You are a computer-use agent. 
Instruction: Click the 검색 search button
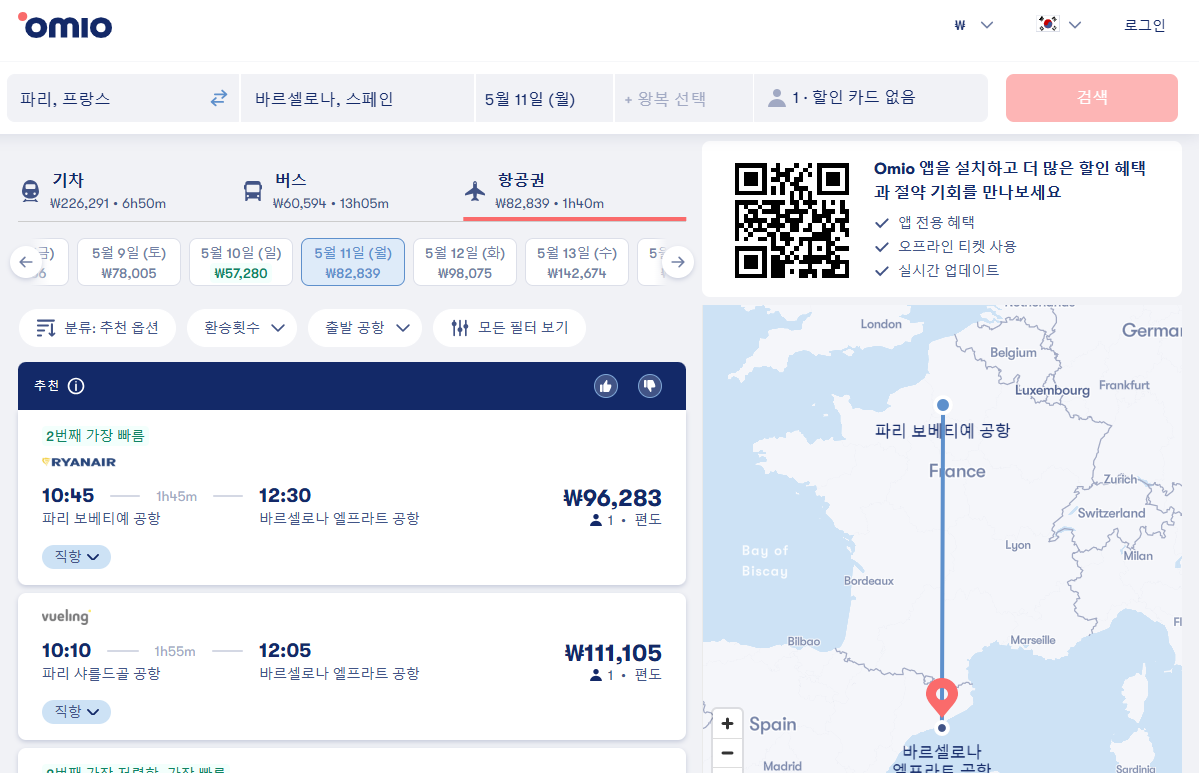(1091, 98)
